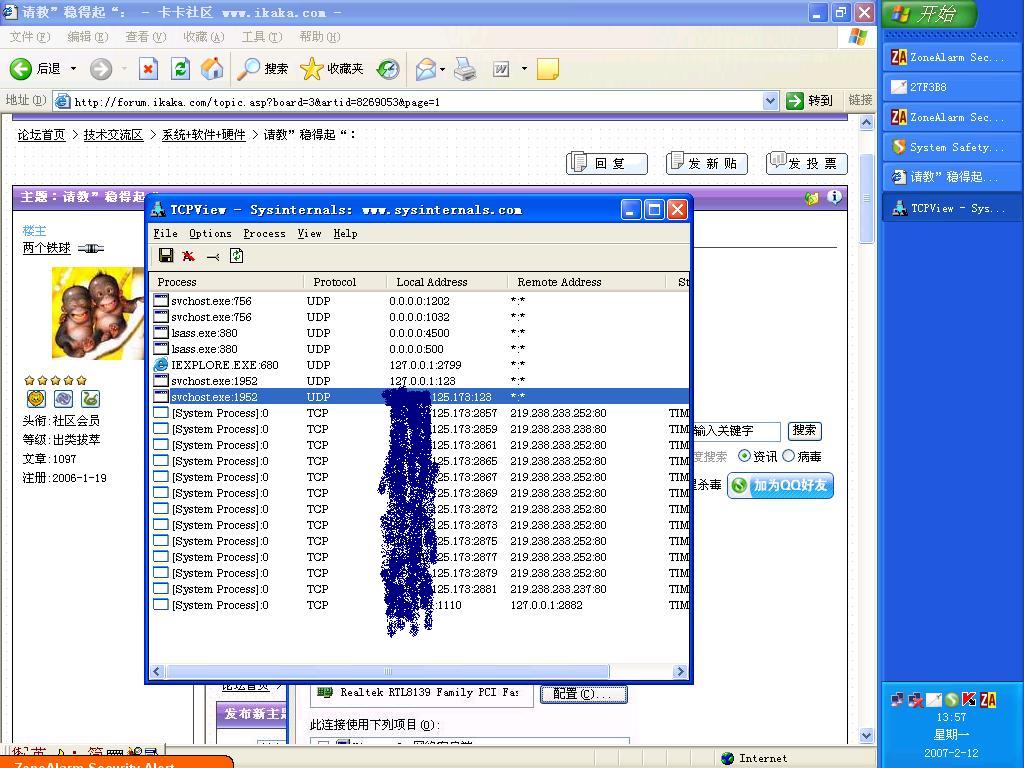Click the red X icon in TCPView toolbar
The height and width of the screenshot is (768, 1024).
click(189, 256)
